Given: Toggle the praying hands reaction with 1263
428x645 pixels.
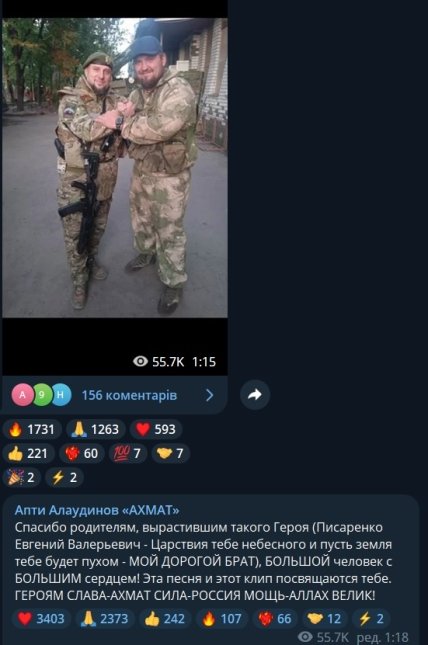Looking at the screenshot, I should [95, 429].
